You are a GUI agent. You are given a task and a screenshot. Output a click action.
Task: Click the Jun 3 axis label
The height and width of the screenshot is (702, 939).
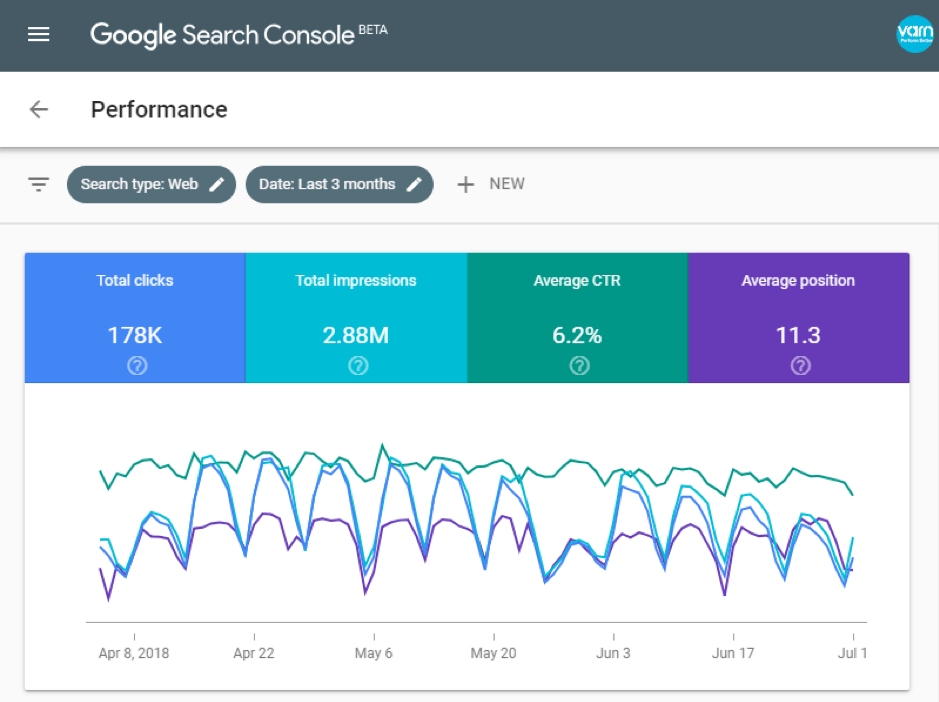pos(613,653)
